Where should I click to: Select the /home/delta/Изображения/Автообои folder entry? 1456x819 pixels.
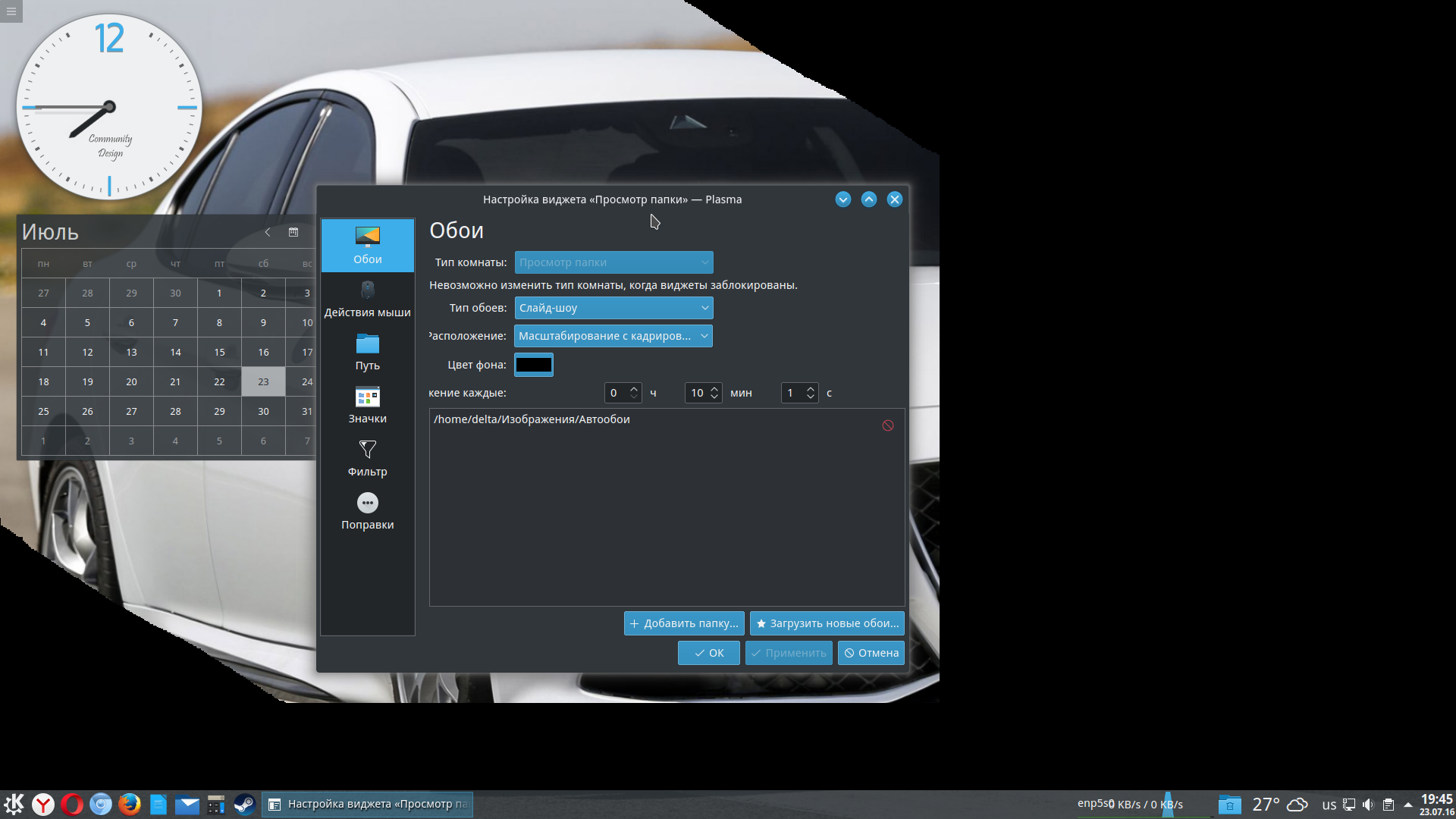[532, 419]
